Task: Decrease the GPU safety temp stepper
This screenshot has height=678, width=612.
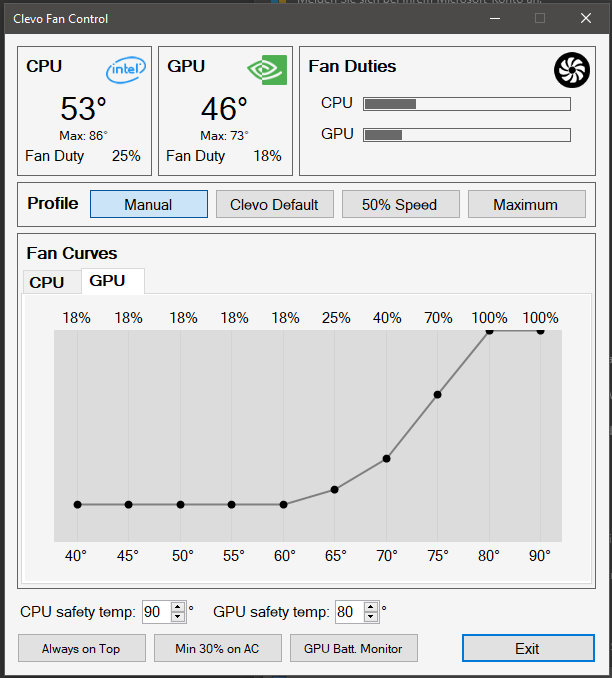Action: [x=372, y=616]
